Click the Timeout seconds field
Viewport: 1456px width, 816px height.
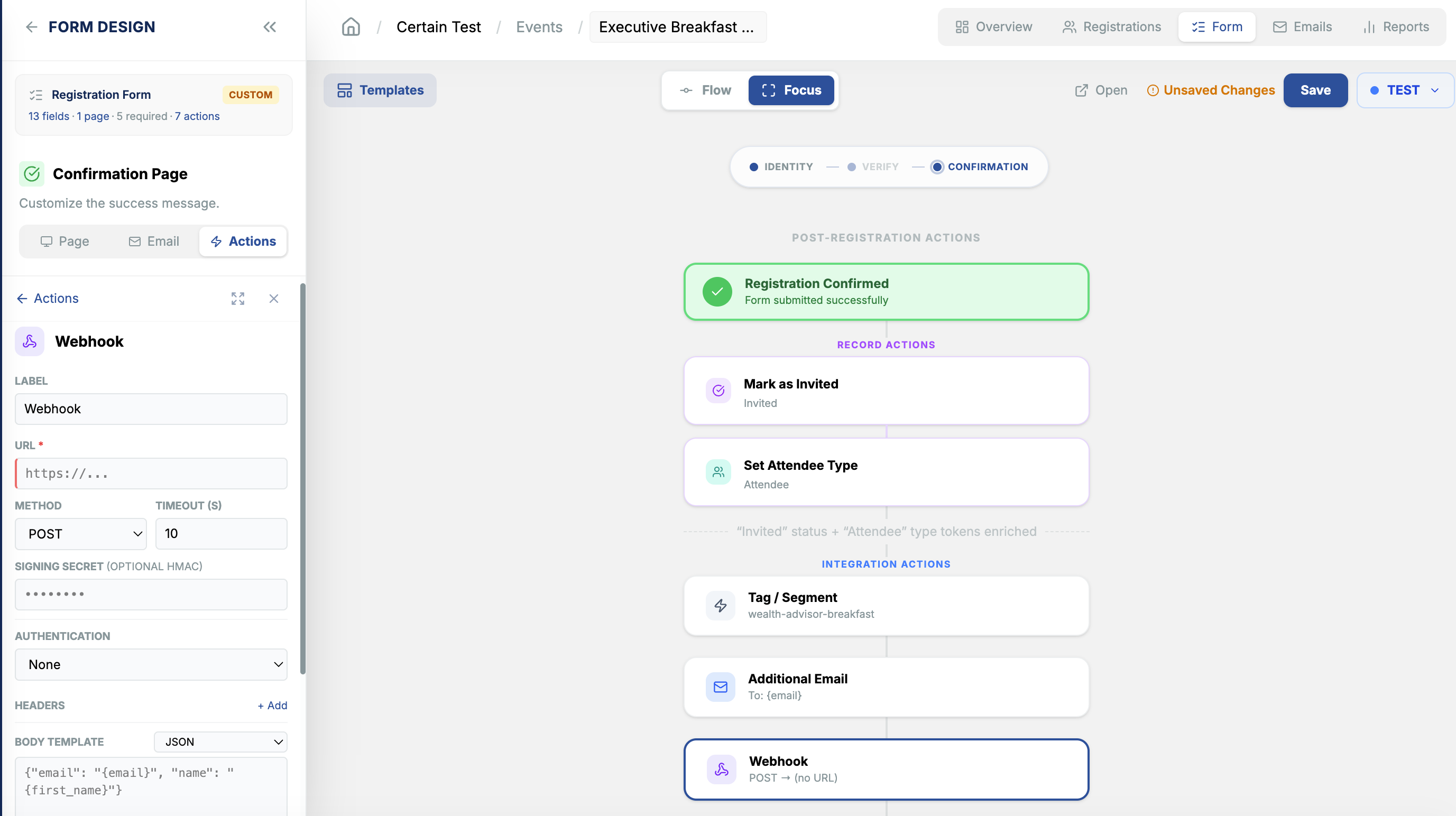coord(221,533)
